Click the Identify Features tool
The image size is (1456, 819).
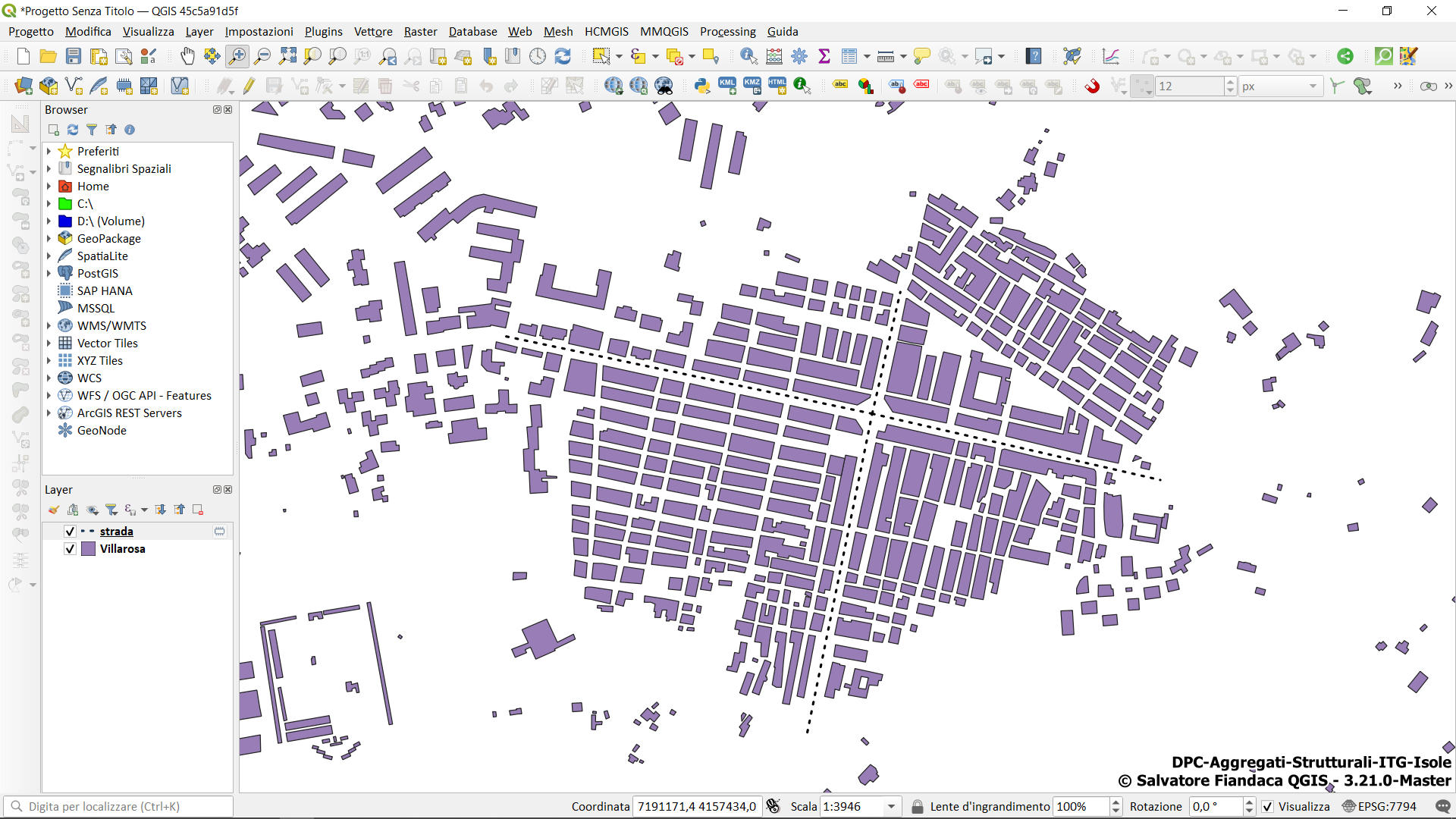click(748, 56)
